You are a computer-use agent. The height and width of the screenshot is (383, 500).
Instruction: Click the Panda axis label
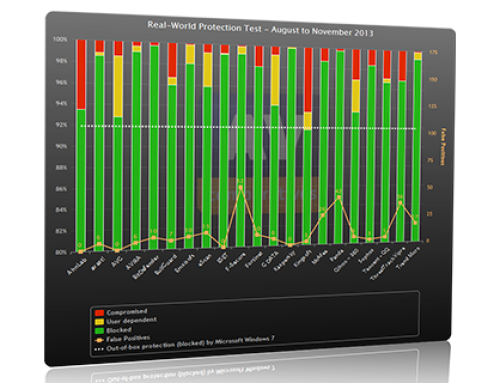pyautogui.click(x=337, y=256)
